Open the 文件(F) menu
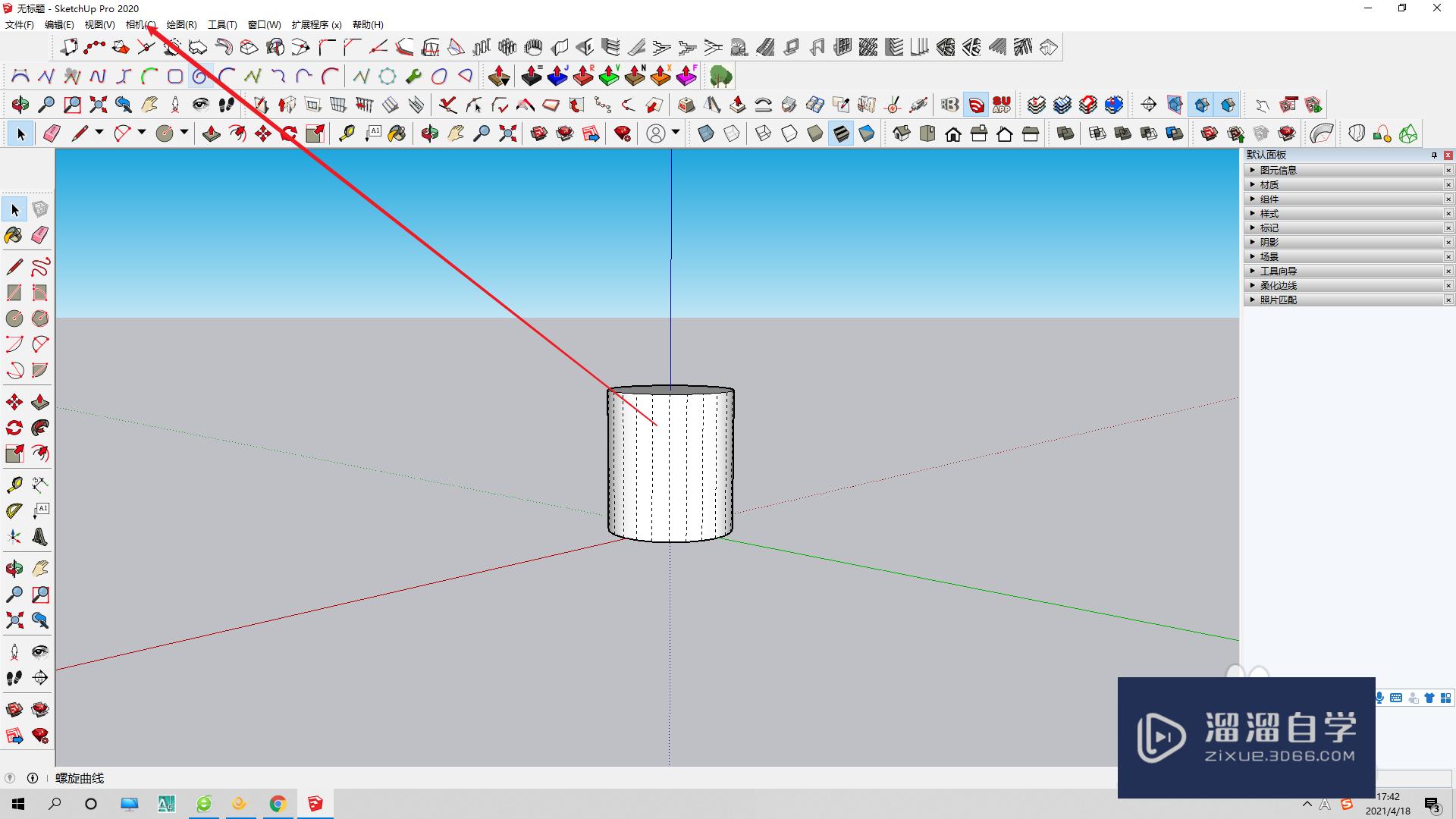 coord(20,25)
